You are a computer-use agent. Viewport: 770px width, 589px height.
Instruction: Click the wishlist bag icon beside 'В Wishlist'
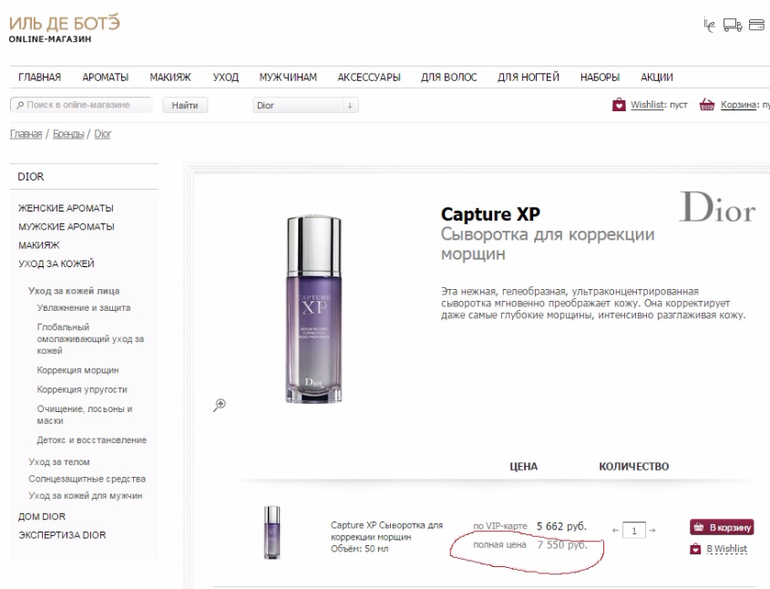click(696, 548)
